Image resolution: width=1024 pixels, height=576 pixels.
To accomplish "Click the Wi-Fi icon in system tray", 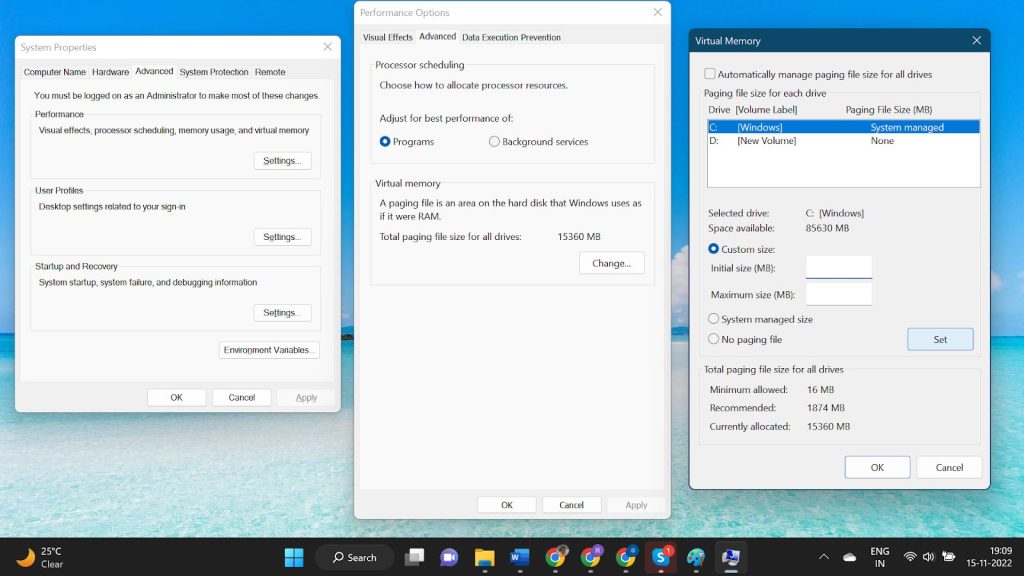I will click(909, 557).
